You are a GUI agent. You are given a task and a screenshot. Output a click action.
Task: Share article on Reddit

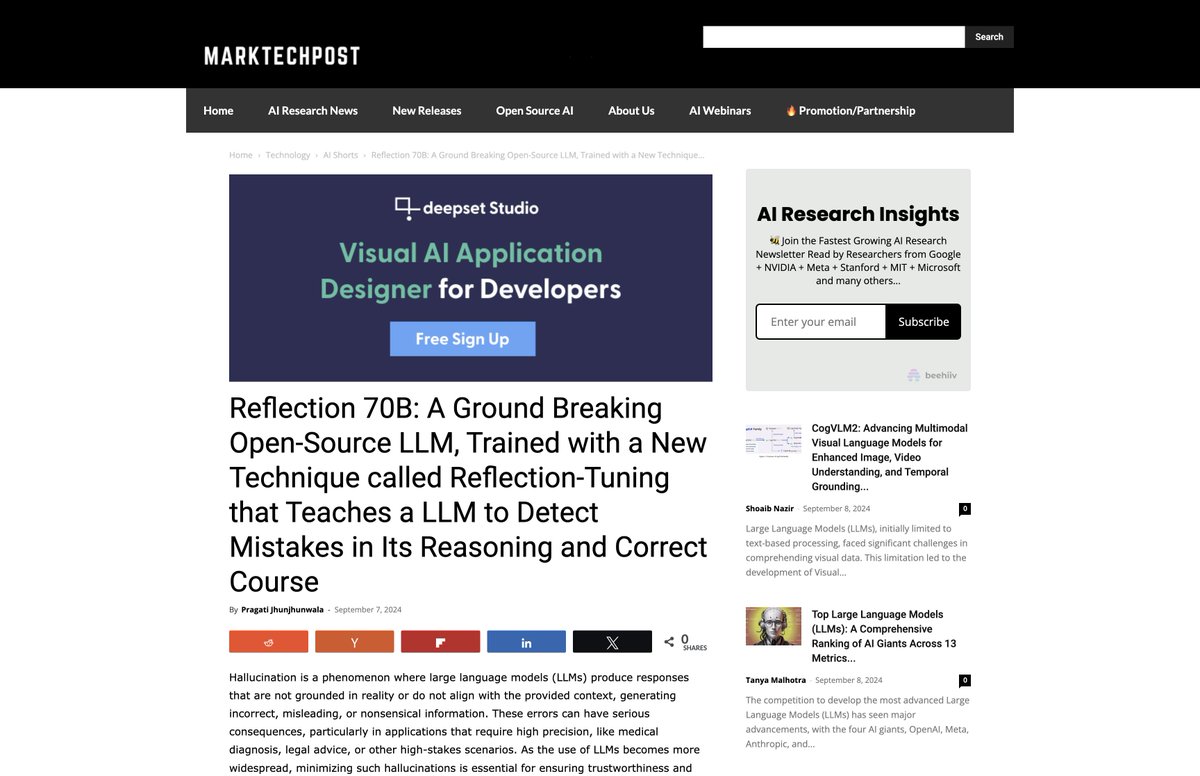pos(268,642)
